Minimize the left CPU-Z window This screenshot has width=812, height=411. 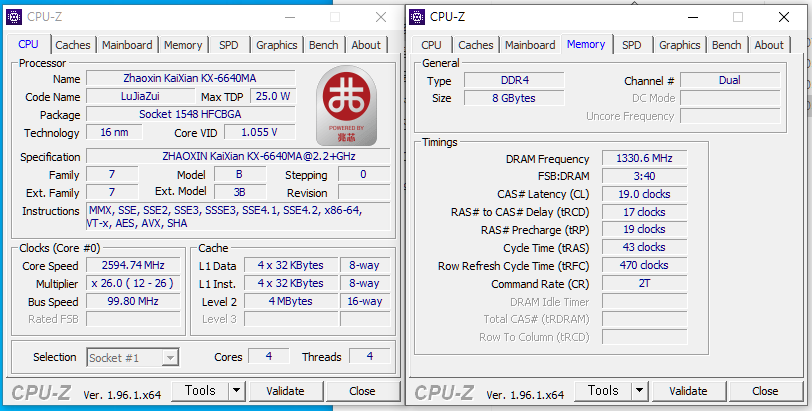(290, 17)
